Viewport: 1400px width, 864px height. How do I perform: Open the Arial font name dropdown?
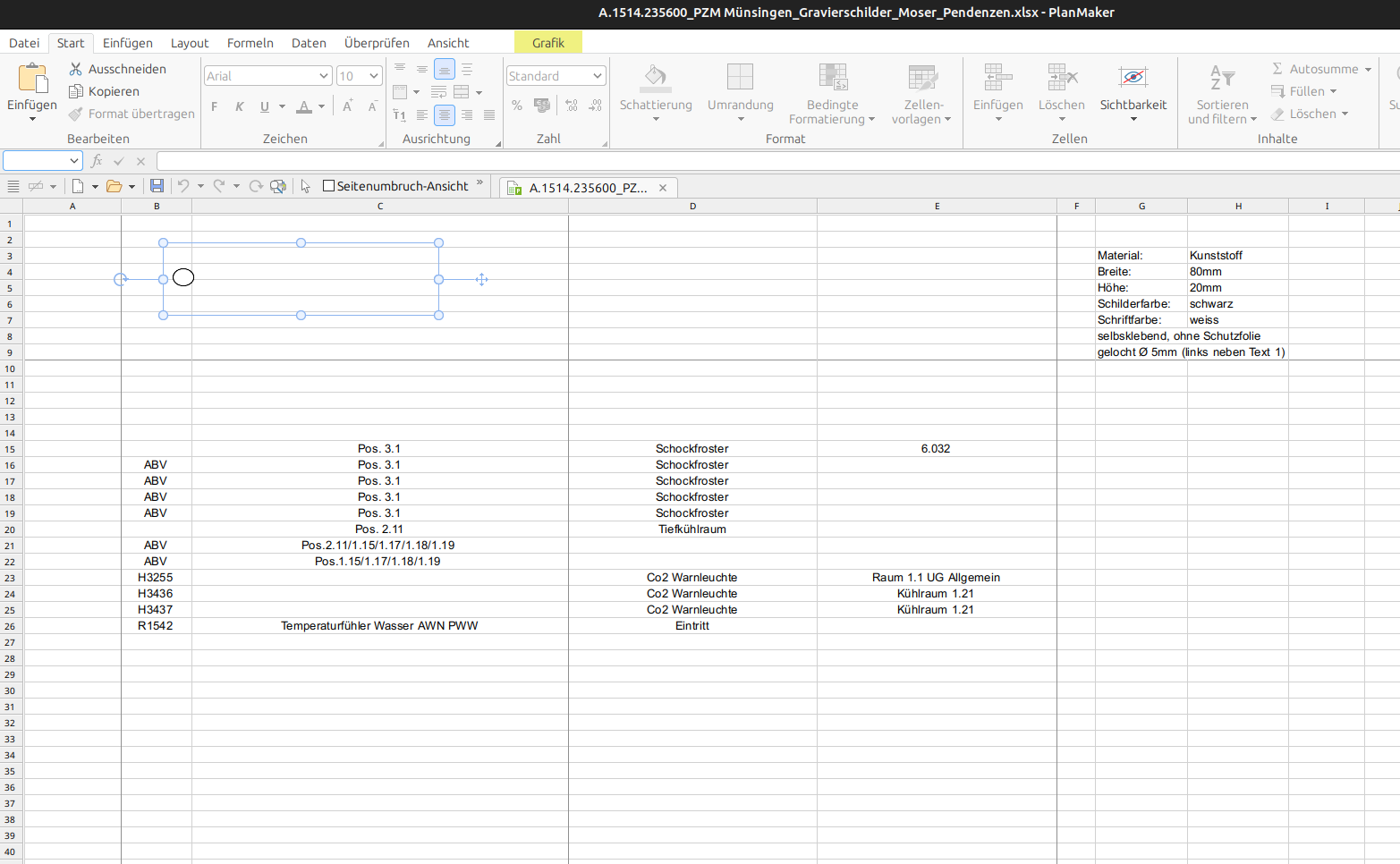pos(324,76)
